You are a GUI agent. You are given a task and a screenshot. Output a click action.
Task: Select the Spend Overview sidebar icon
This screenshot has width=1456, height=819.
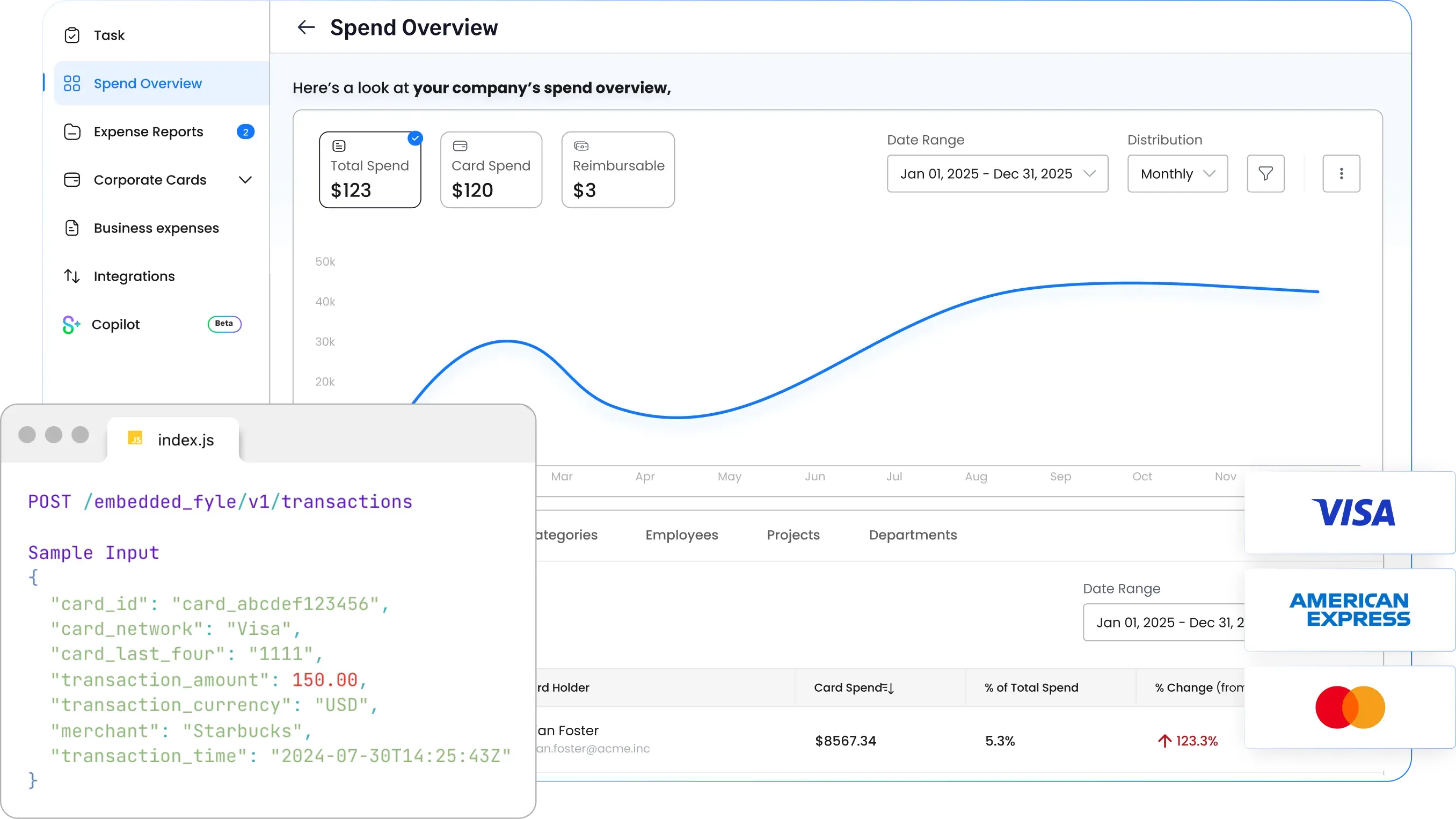(72, 83)
